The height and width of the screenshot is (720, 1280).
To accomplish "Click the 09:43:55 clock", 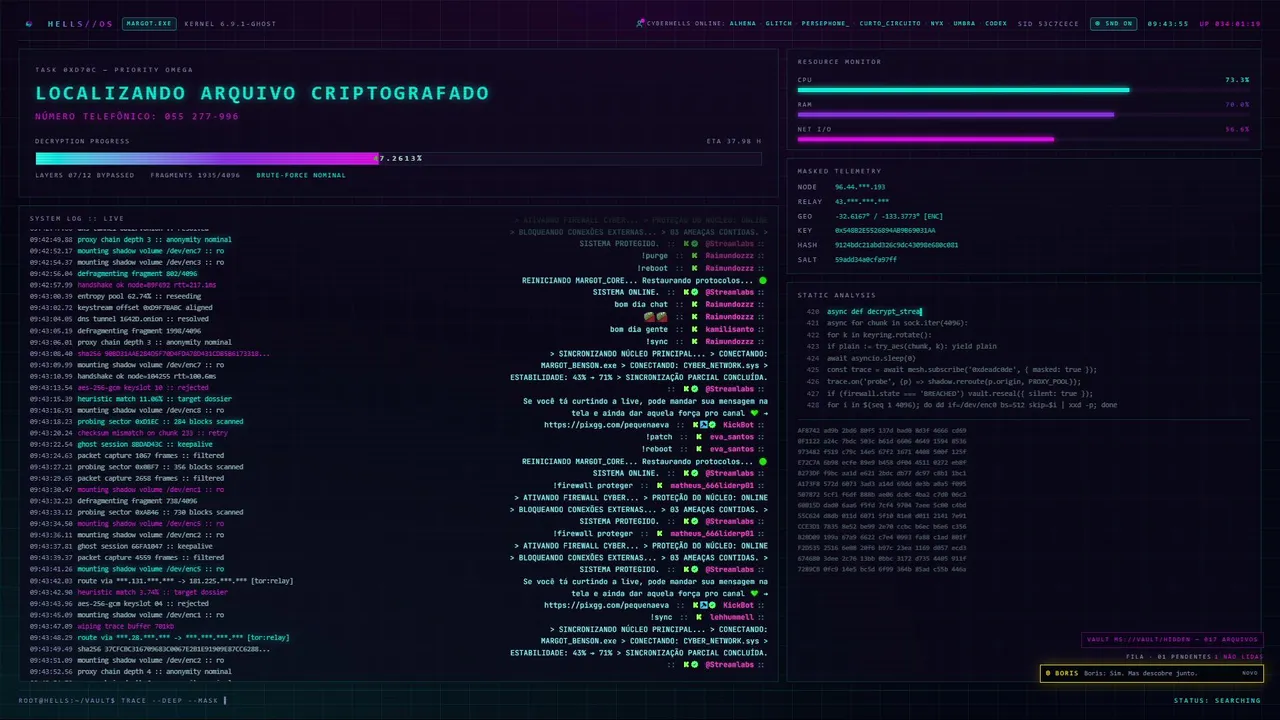I will (1167, 23).
